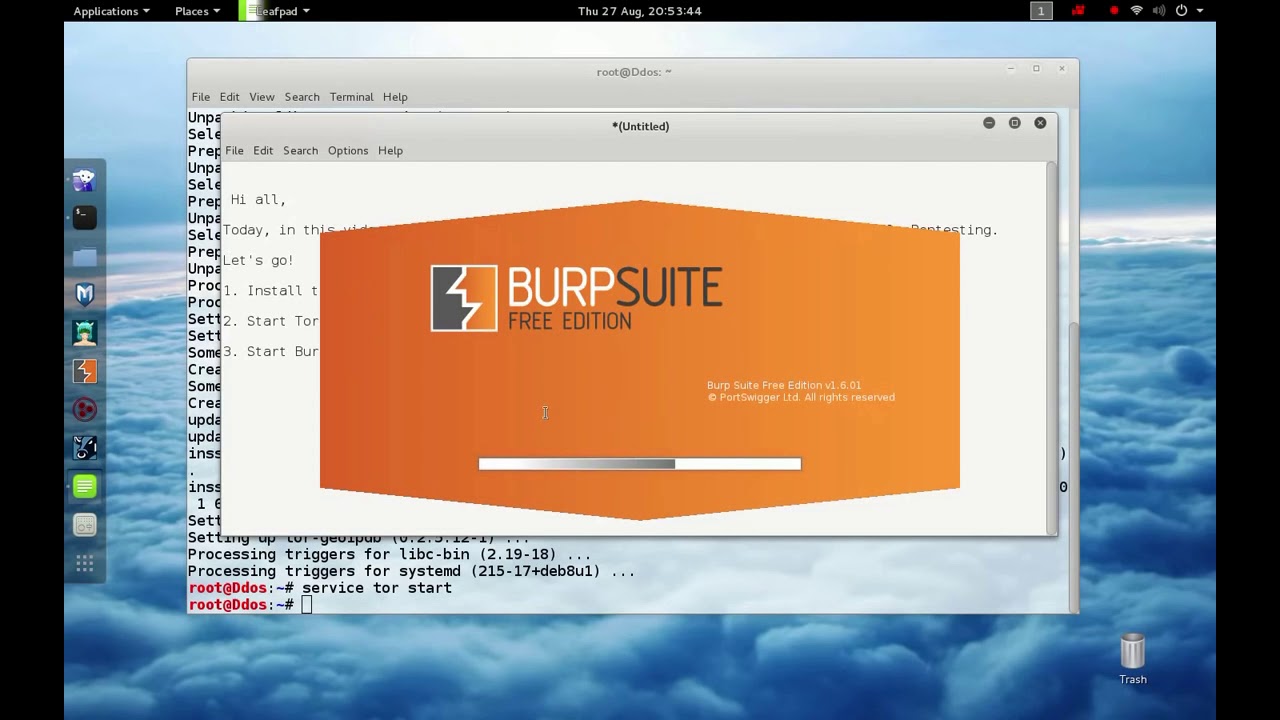
Task: Open workspace indicator number 1
Action: point(1041,11)
